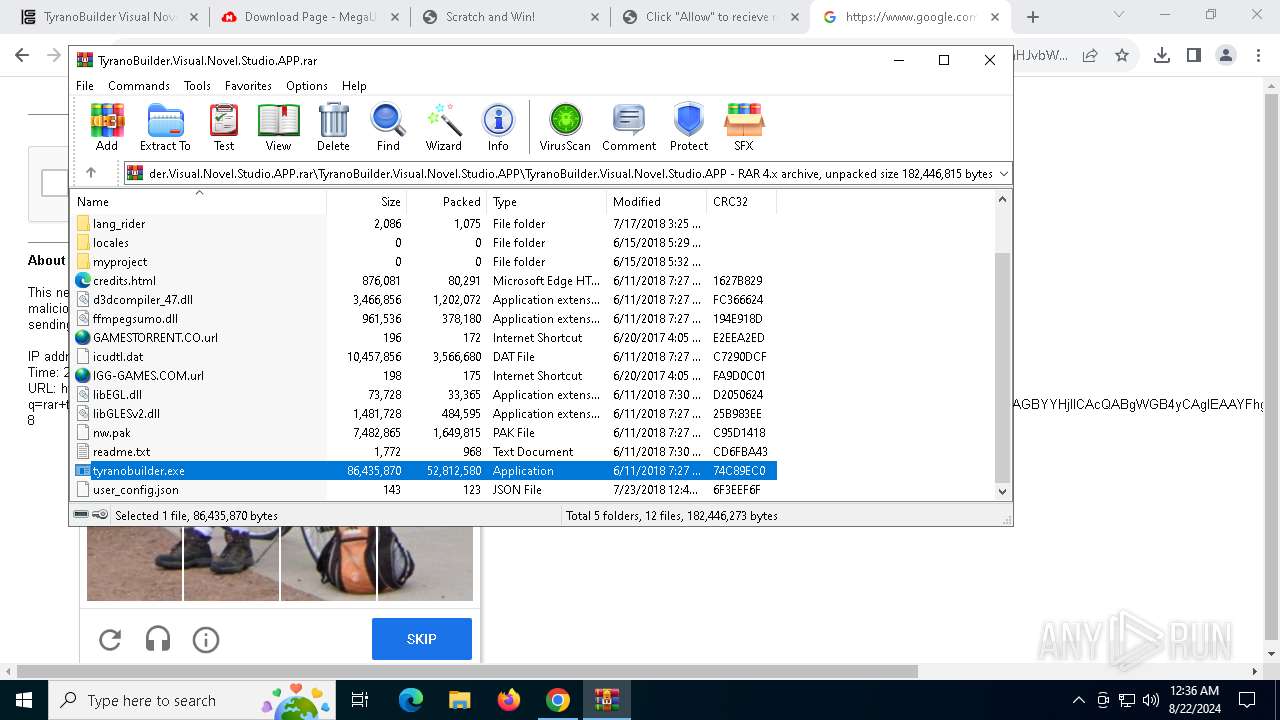Click the Protect toolbar icon
Screen dimensions: 1280x720
689,127
